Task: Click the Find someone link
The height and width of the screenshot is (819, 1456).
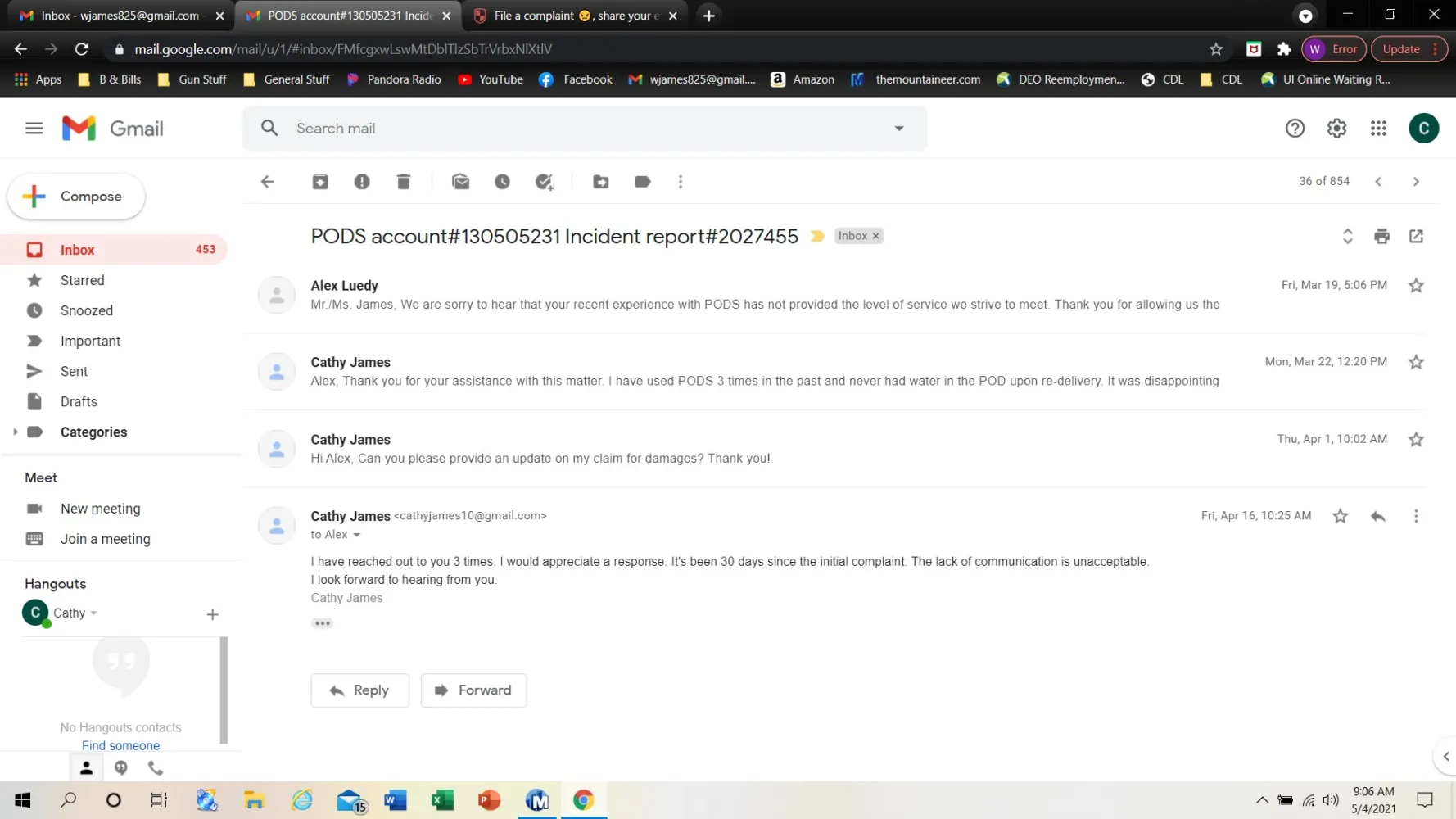Action: (120, 746)
